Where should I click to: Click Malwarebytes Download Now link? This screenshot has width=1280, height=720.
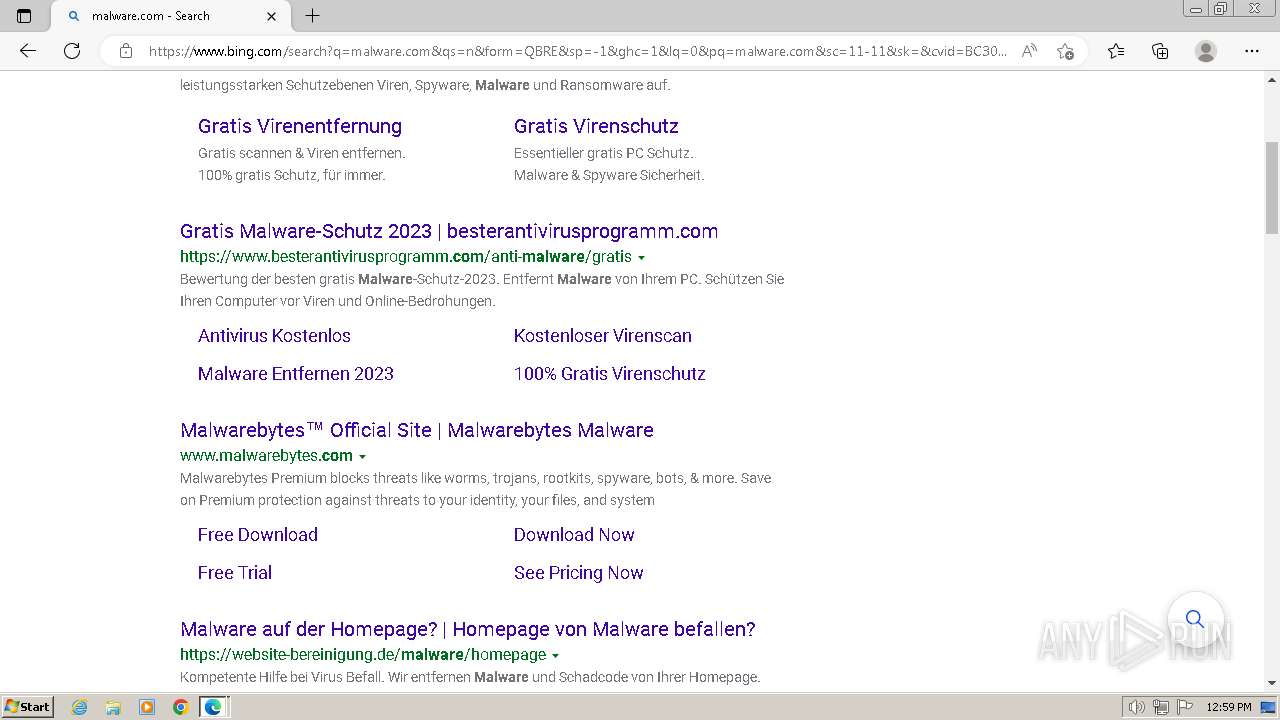click(574, 535)
